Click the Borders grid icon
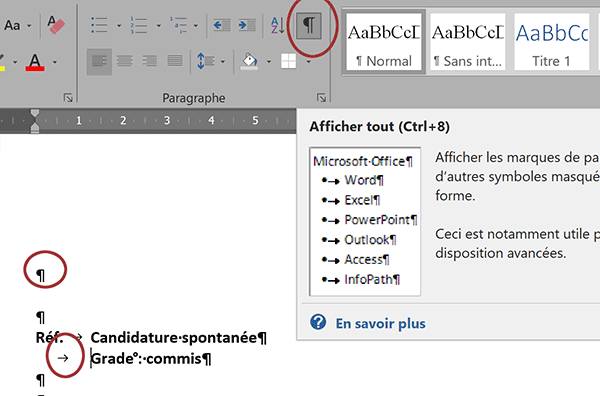 point(288,61)
